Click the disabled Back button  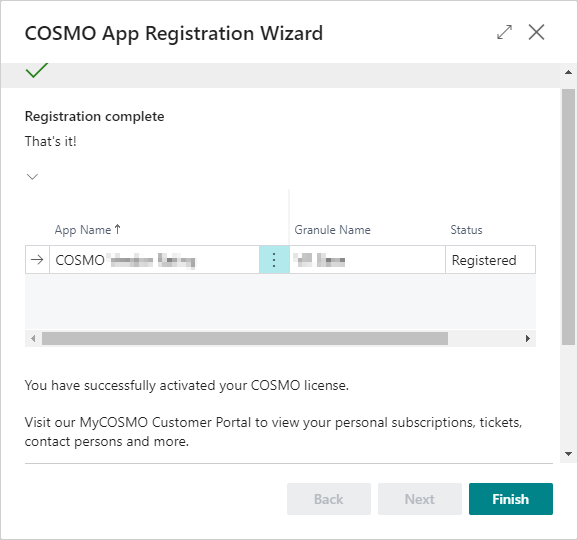[329, 499]
